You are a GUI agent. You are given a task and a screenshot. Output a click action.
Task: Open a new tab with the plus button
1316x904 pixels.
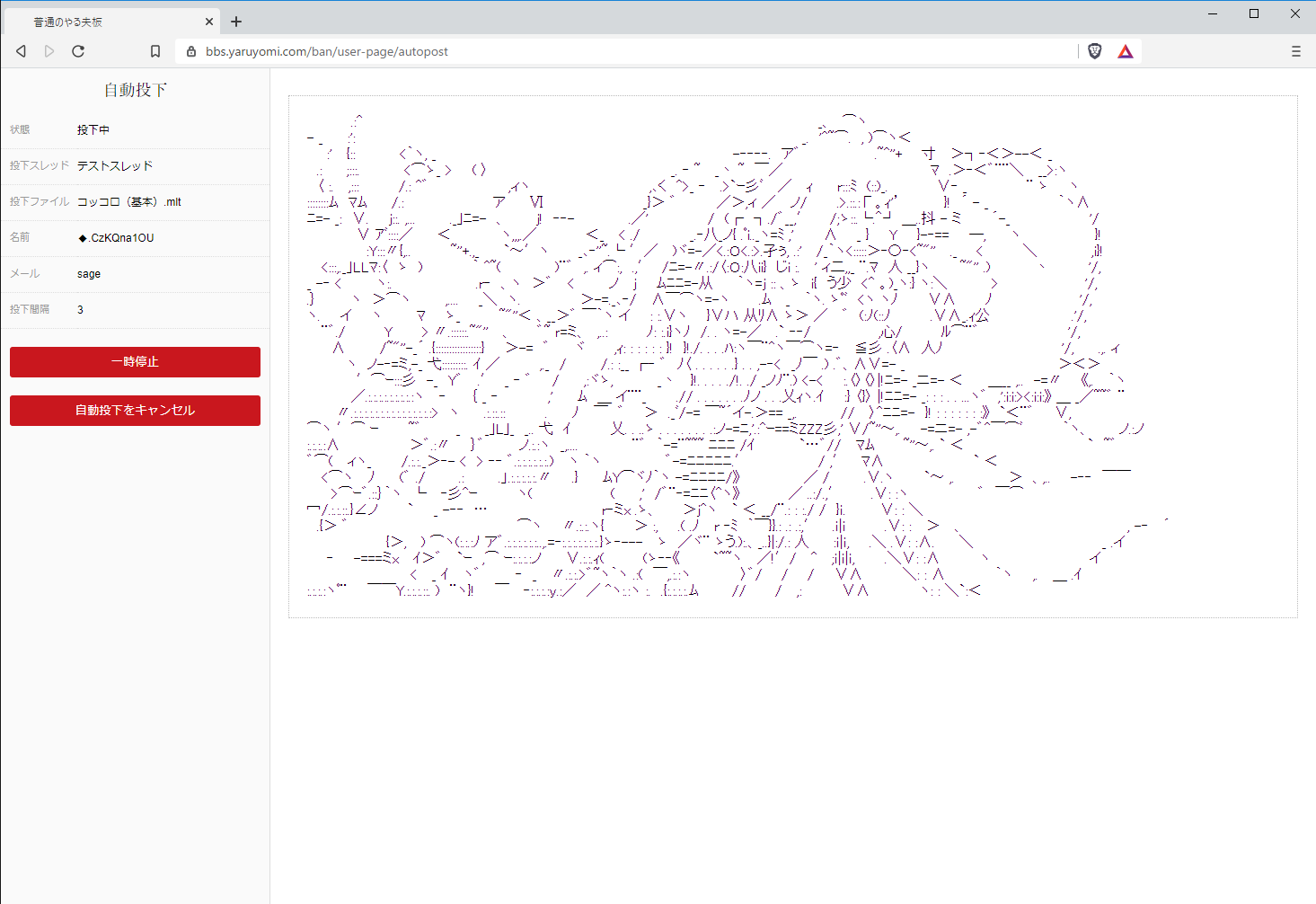click(x=236, y=22)
